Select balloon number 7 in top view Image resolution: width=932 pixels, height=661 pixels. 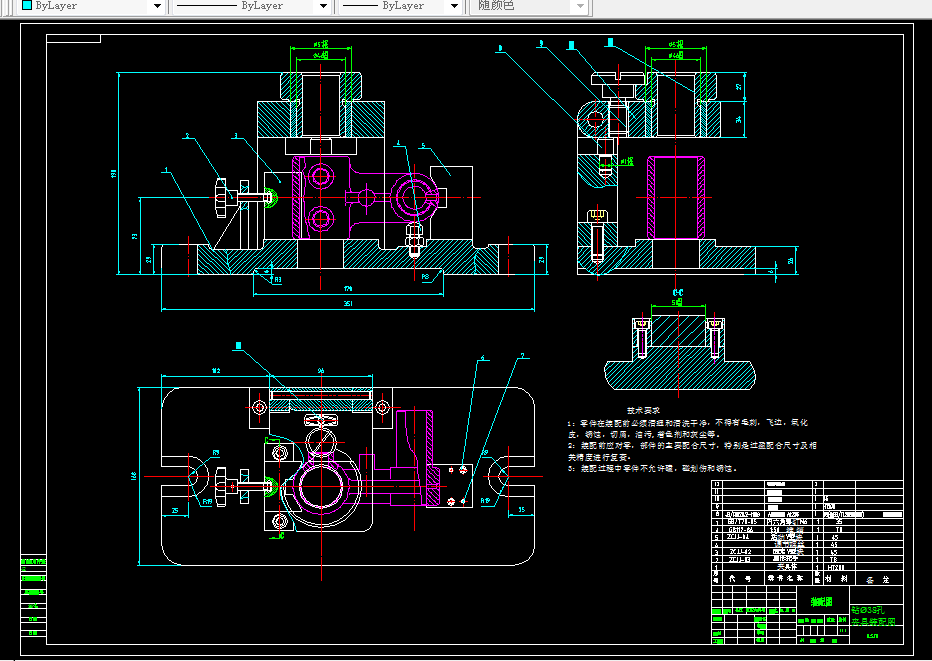pyautogui.click(x=521, y=355)
